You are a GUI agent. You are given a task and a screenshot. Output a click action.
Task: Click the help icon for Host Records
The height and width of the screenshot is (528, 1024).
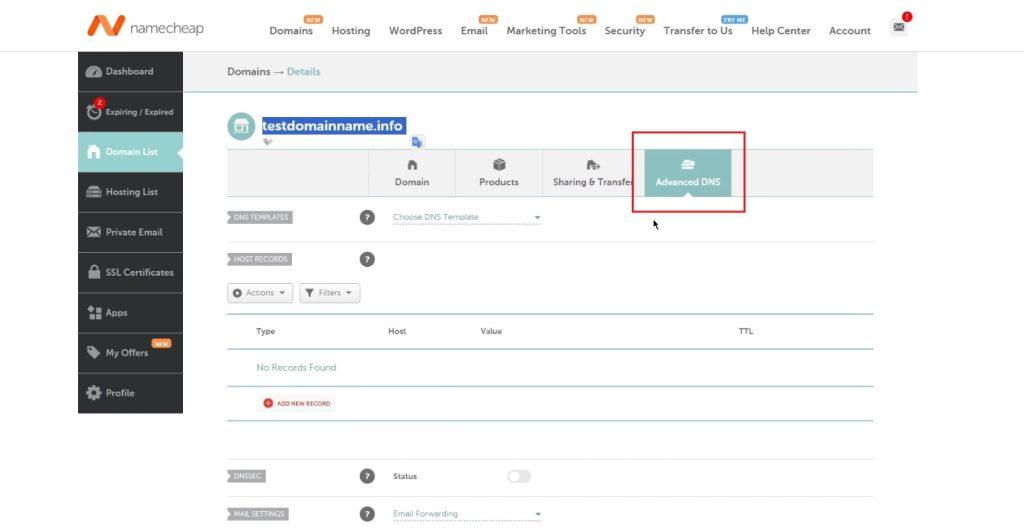pyautogui.click(x=368, y=259)
